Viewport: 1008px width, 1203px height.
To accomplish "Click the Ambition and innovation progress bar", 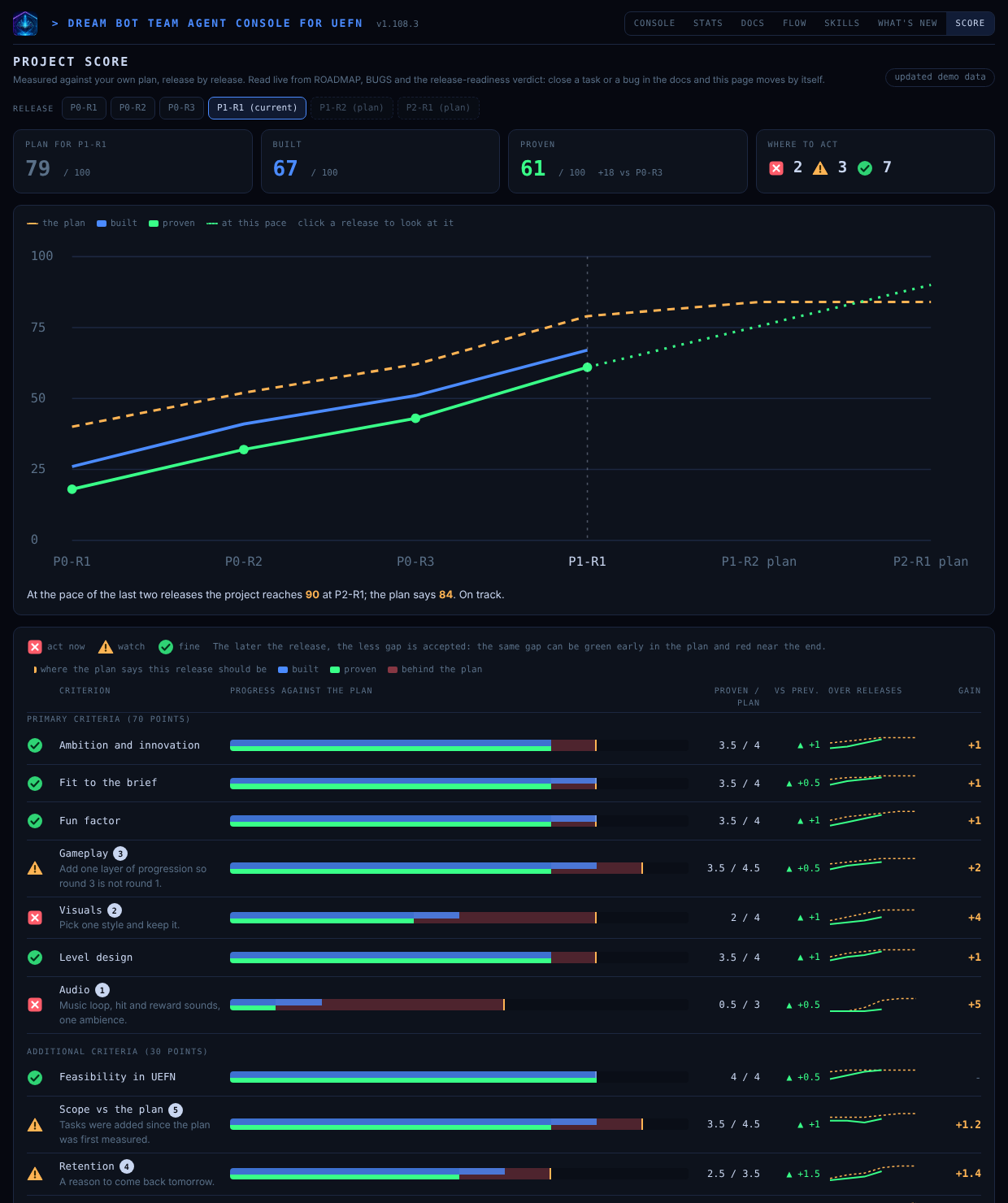I will [x=459, y=745].
